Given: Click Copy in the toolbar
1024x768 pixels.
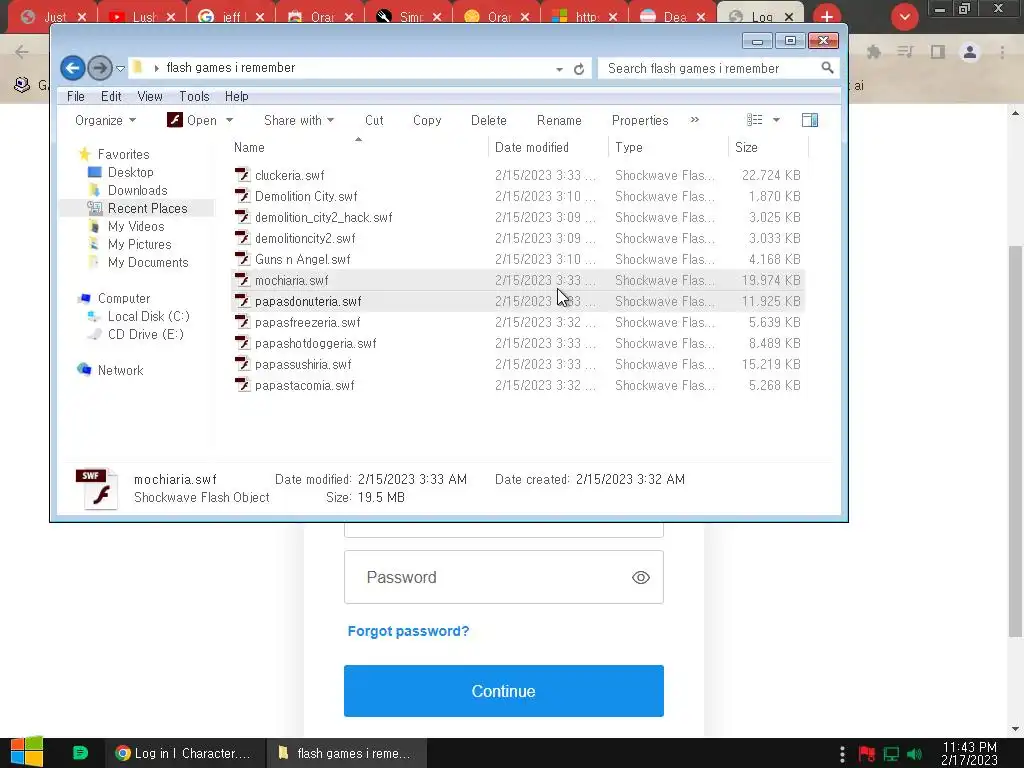Looking at the screenshot, I should [427, 120].
